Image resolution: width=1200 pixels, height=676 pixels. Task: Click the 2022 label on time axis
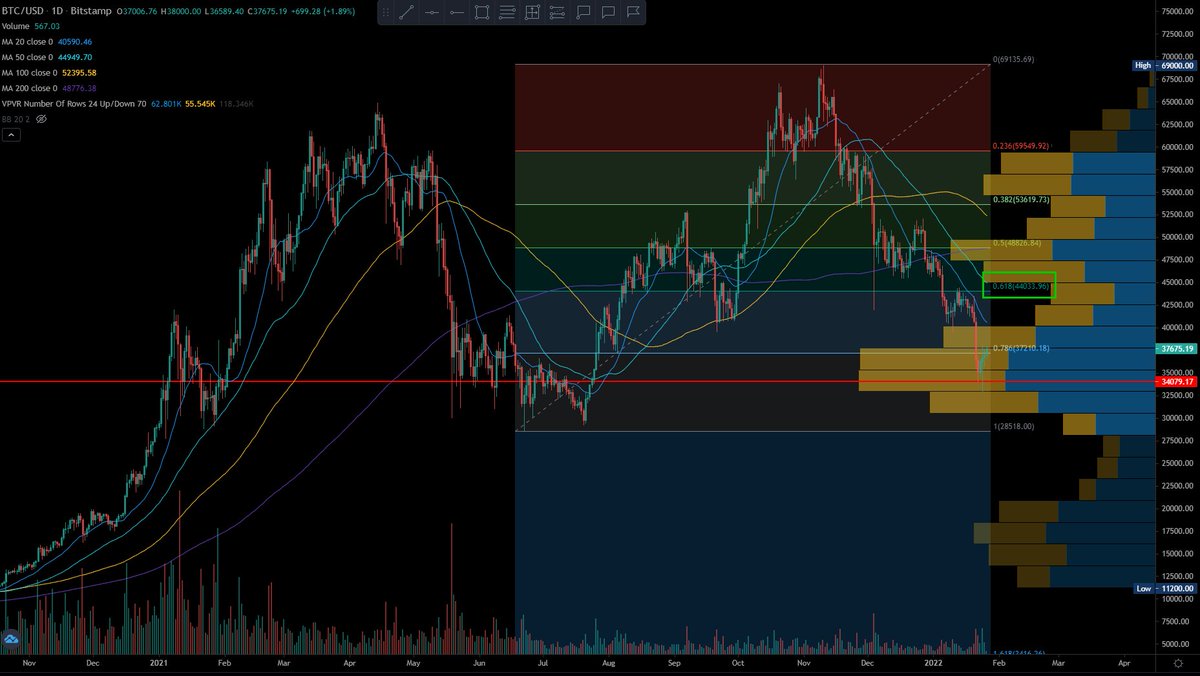[933, 663]
